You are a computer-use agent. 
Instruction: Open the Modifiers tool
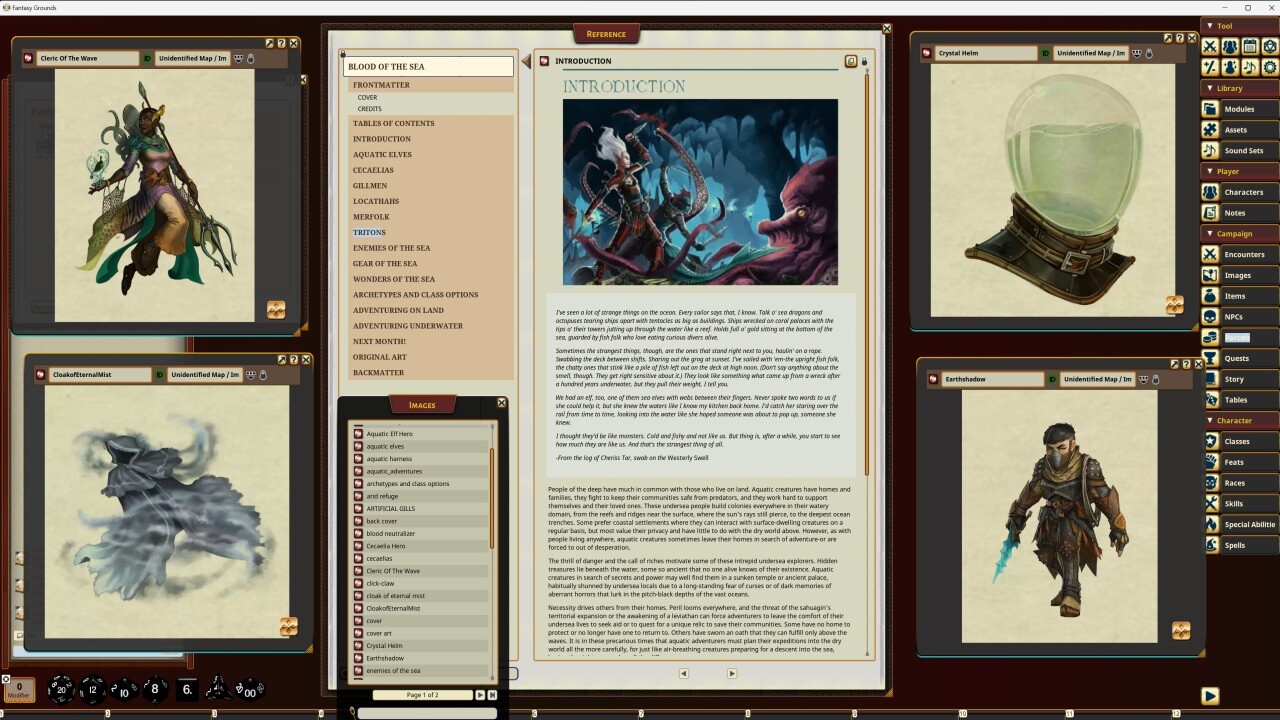coord(1210,66)
